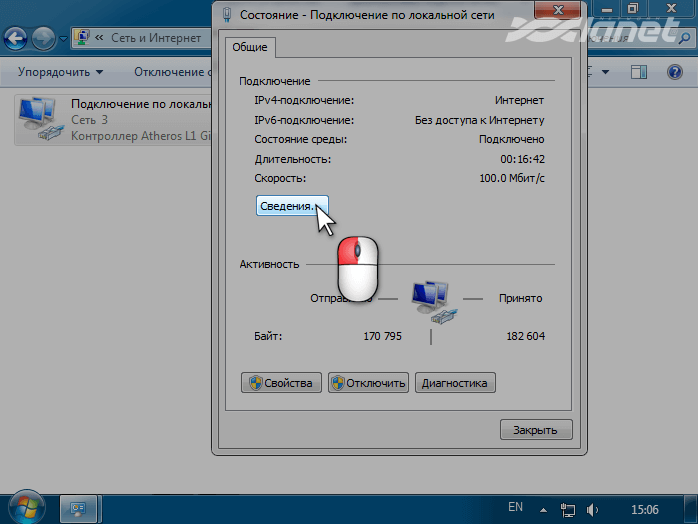Open the volume speaker tray icon
This screenshot has height=524, width=698.
[x=599, y=508]
